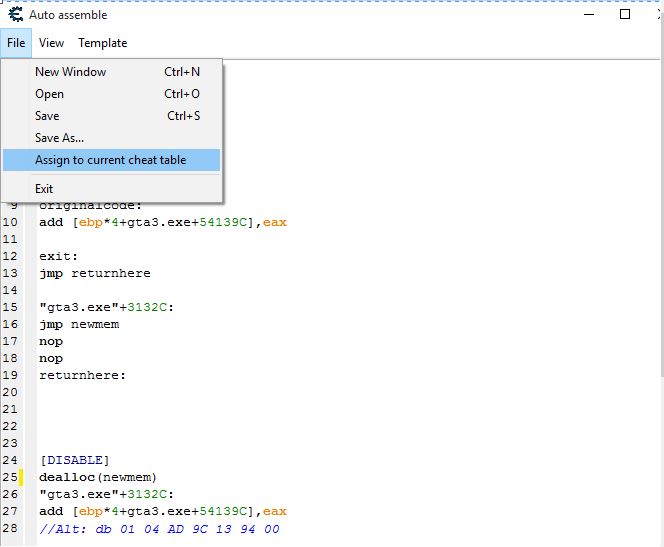
Task: Click Exit in the File menu
Action: point(44,189)
